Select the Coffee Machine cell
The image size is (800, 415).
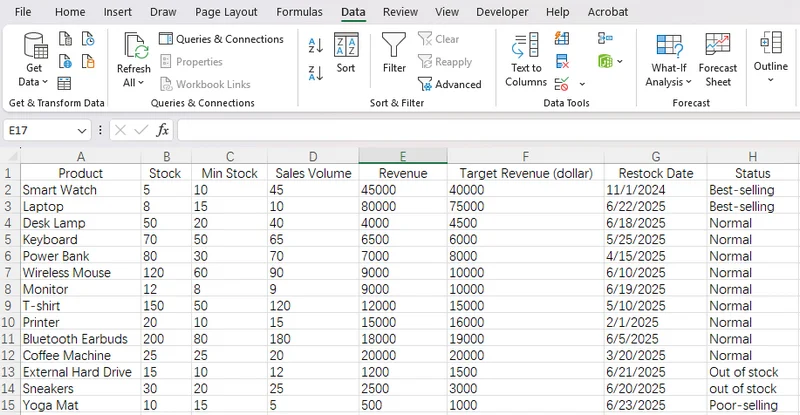point(81,355)
